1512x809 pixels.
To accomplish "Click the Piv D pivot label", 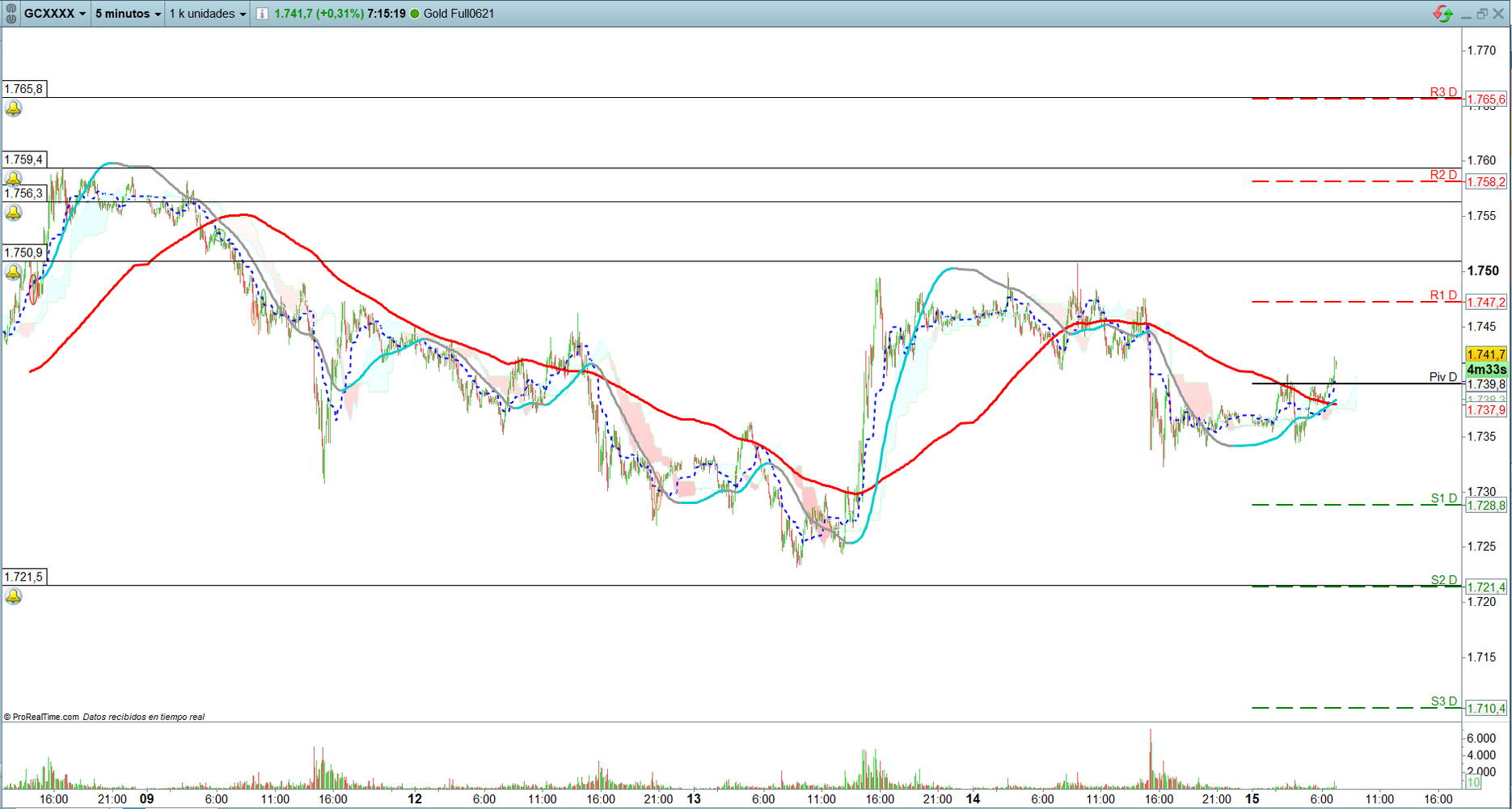I will 1443,377.
